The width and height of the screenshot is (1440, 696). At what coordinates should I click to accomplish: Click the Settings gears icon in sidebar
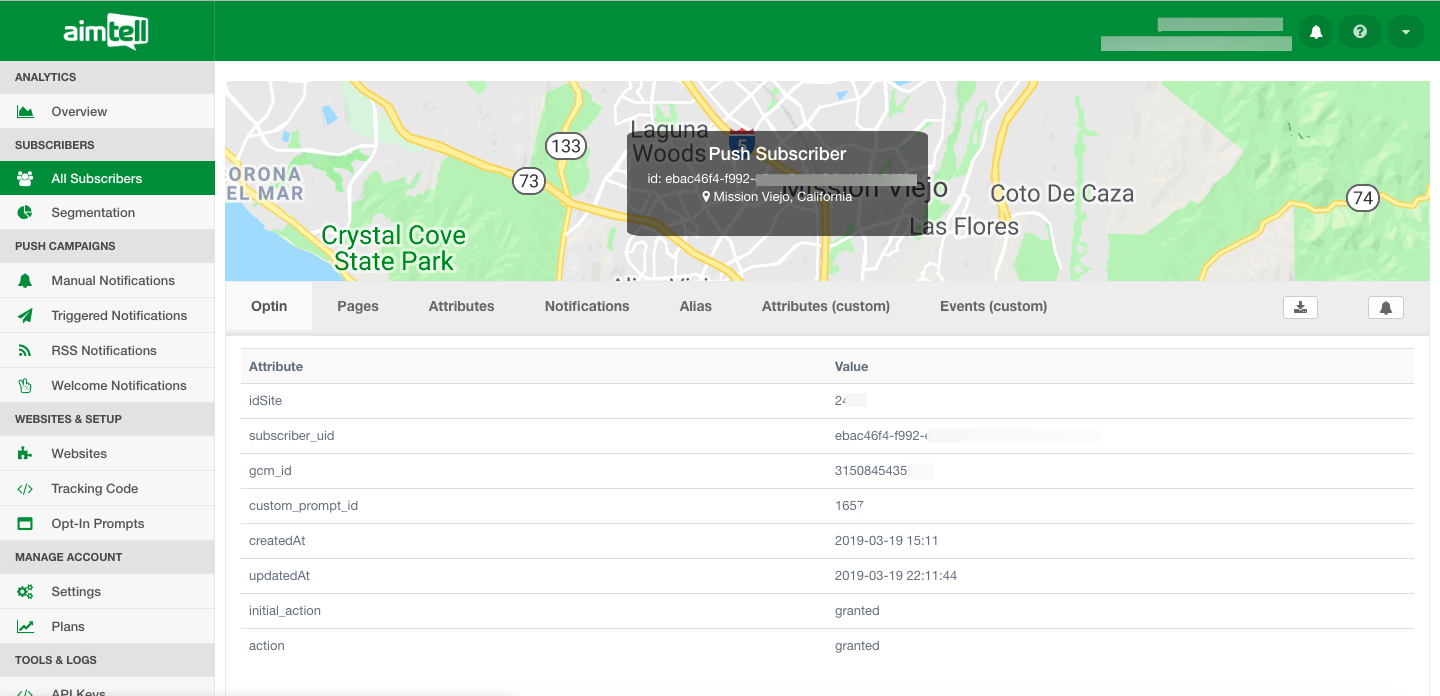25,592
